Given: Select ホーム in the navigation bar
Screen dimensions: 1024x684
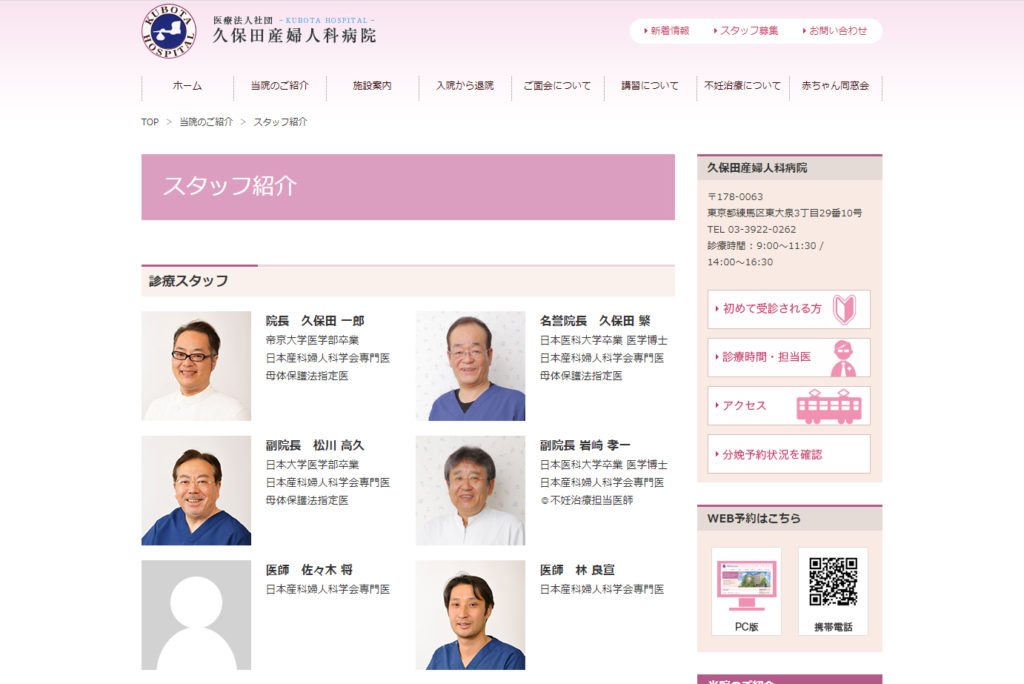Looking at the screenshot, I should click(187, 86).
